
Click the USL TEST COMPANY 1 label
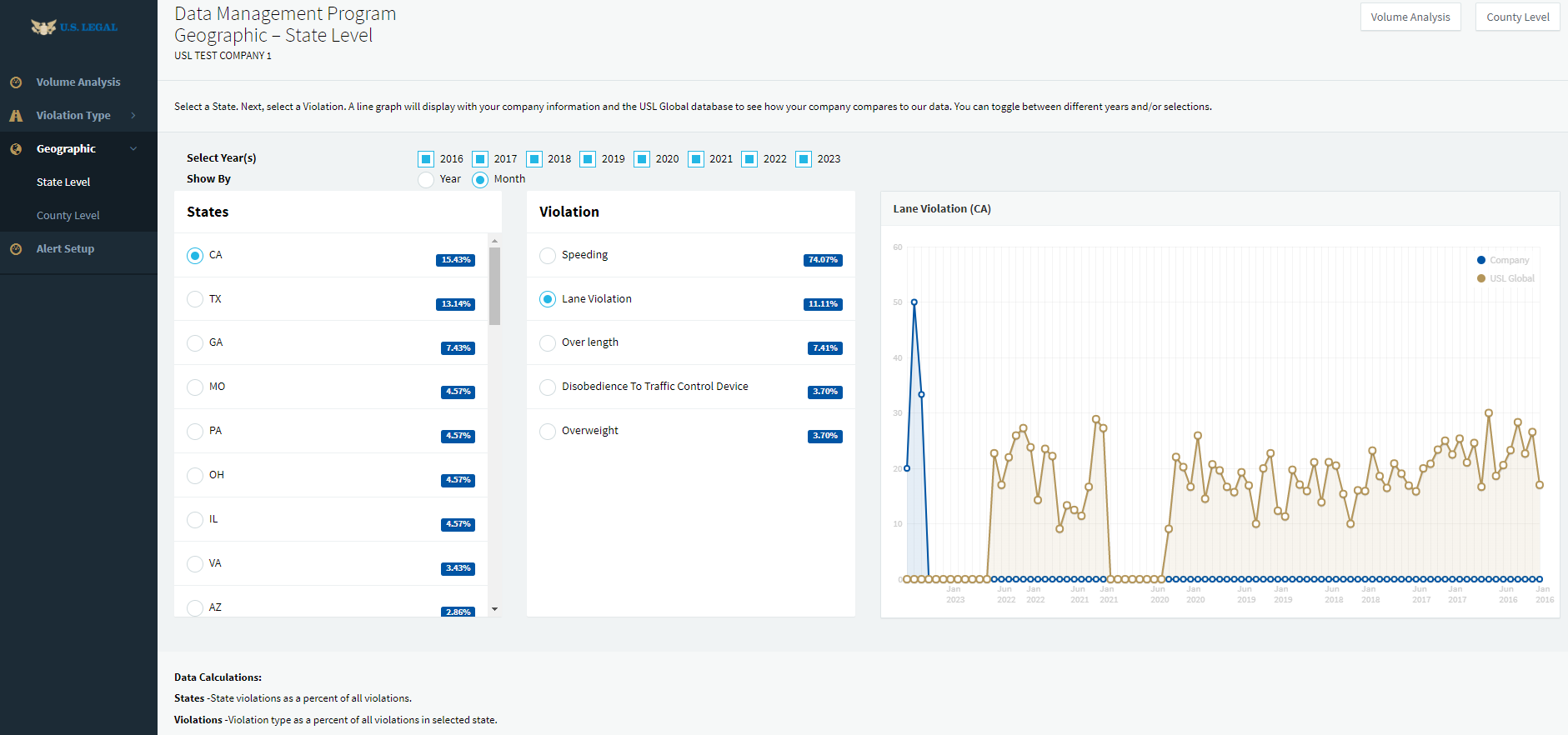(223, 56)
